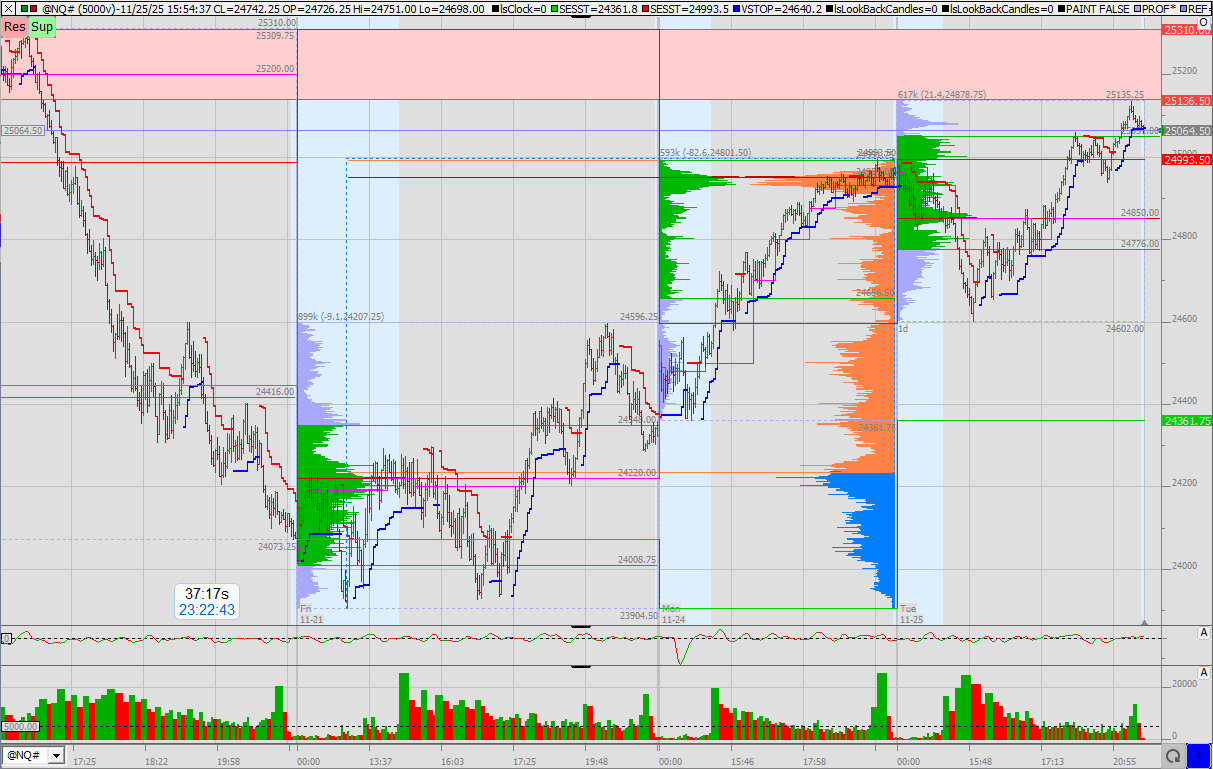1213x769 pixels.
Task: Select the second lsLookBackCandles=0 label
Action: click(999, 8)
